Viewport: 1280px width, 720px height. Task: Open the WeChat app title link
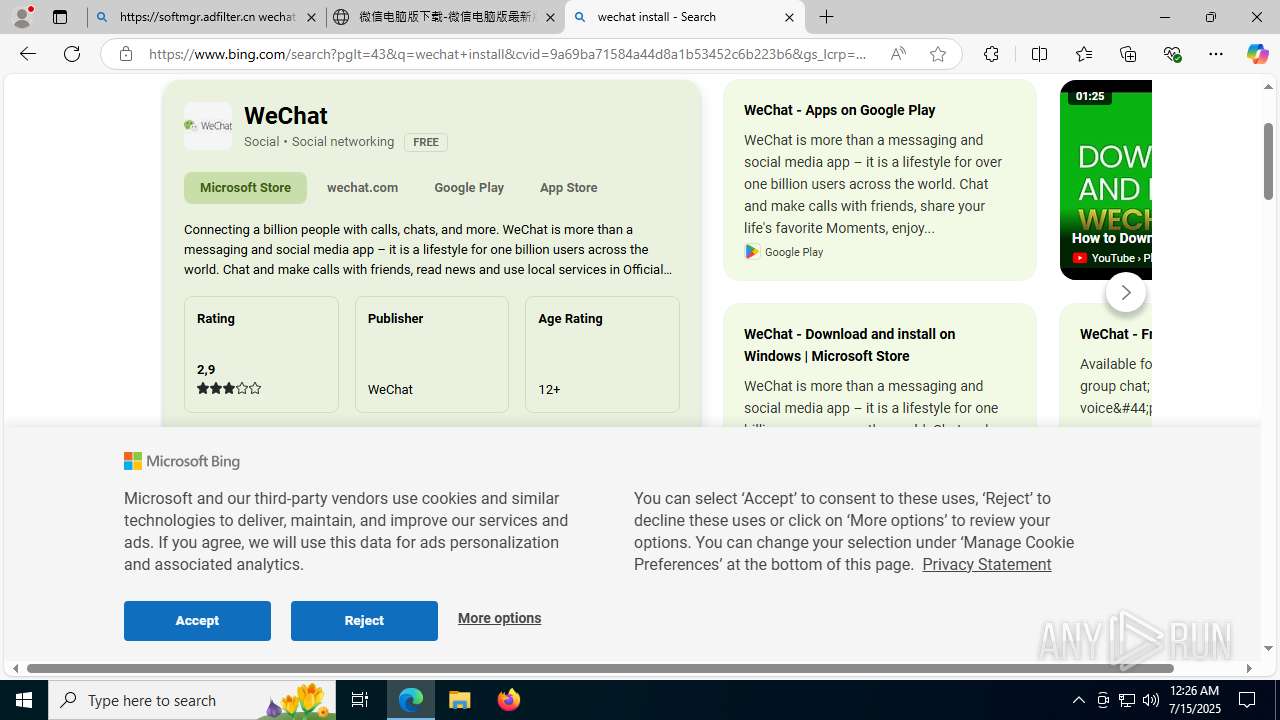coord(286,116)
